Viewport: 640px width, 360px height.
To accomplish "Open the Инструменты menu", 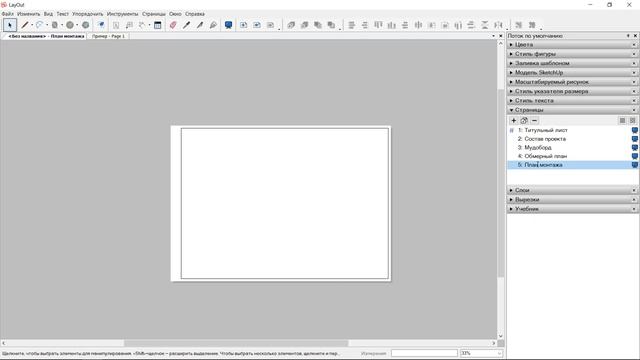I will (x=122, y=14).
